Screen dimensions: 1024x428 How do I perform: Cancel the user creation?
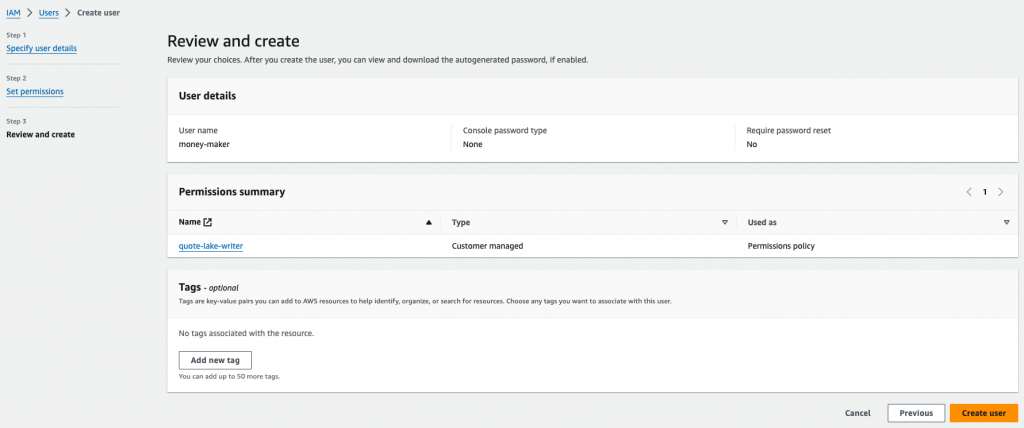tap(857, 413)
